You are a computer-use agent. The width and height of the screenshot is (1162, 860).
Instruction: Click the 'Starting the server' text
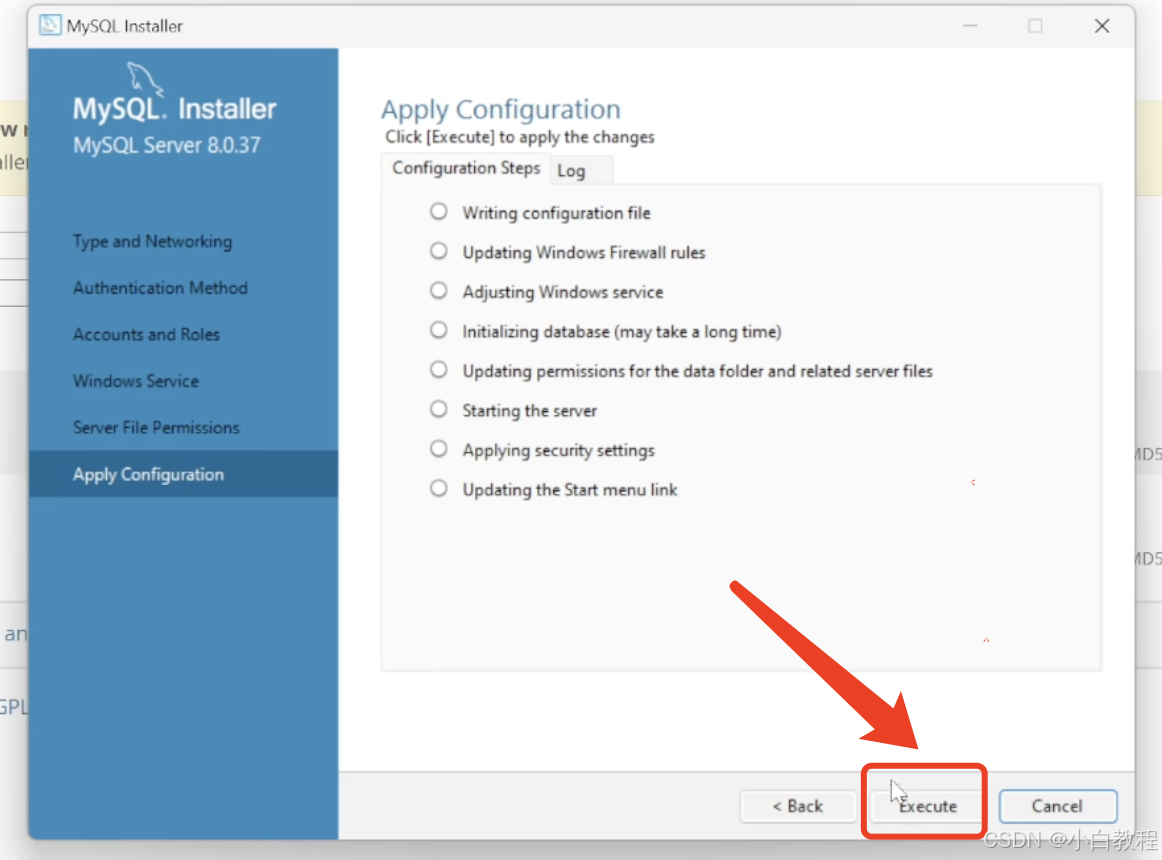[x=530, y=411]
